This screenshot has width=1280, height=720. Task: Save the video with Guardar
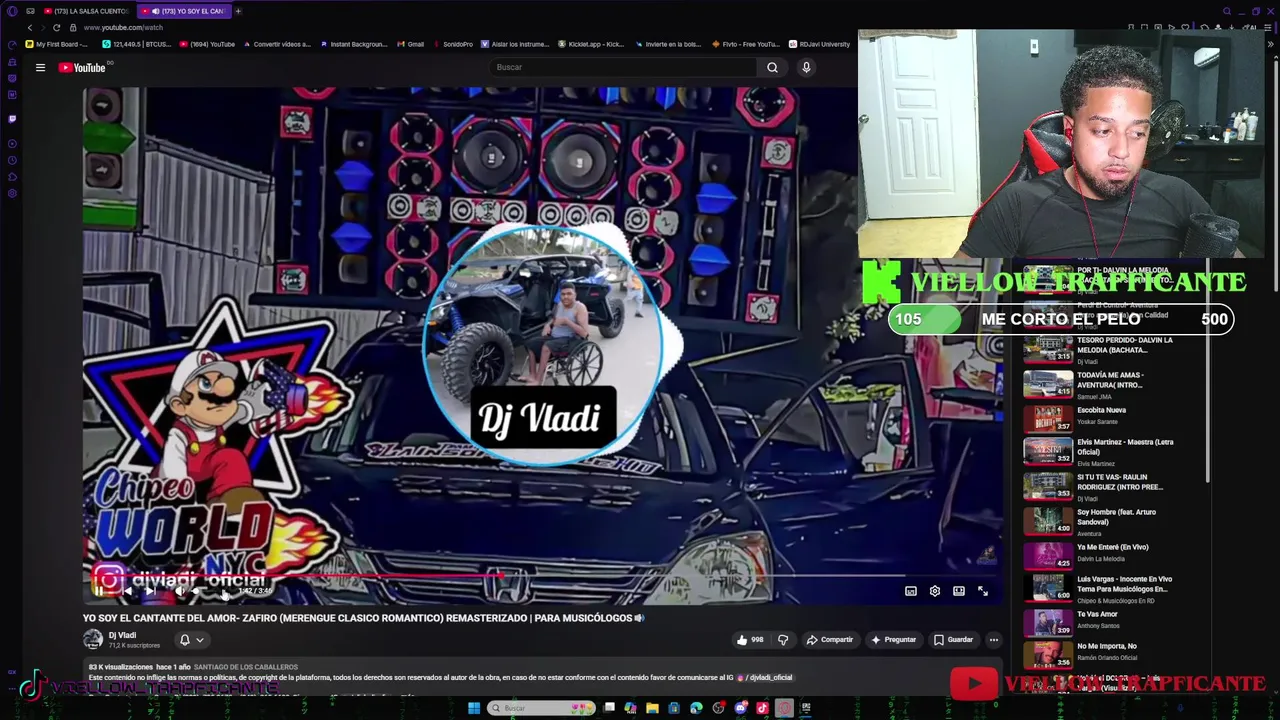953,640
